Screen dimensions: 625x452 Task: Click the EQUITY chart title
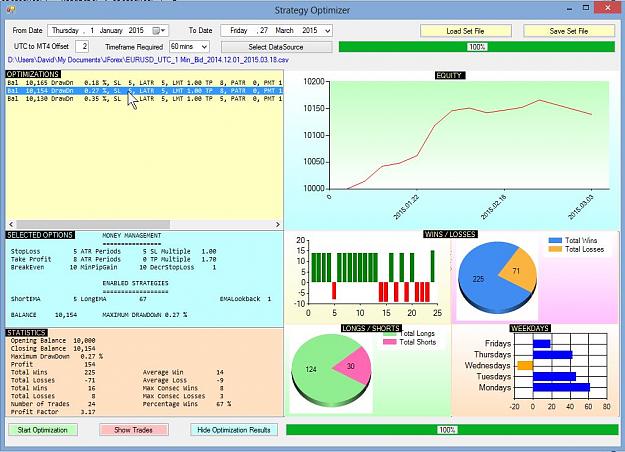pyautogui.click(x=449, y=75)
